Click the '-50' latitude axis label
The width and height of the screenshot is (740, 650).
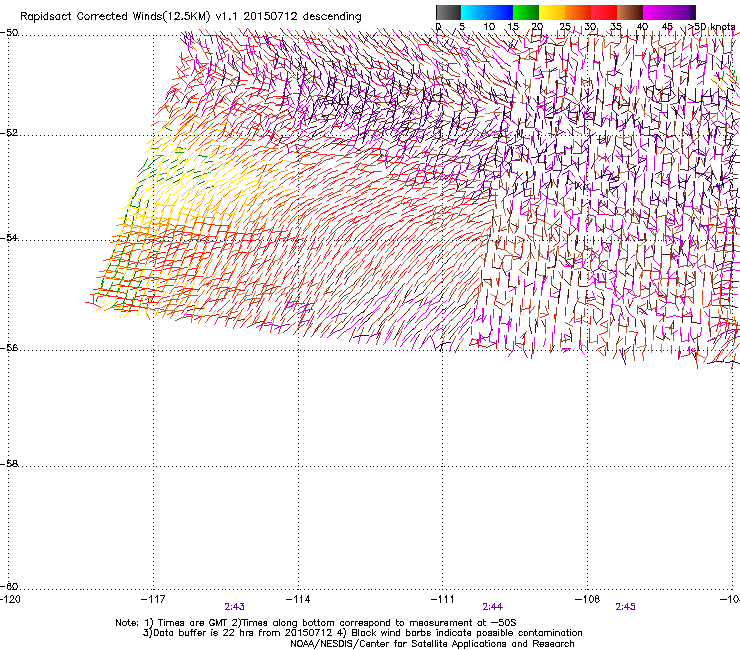click(9, 33)
